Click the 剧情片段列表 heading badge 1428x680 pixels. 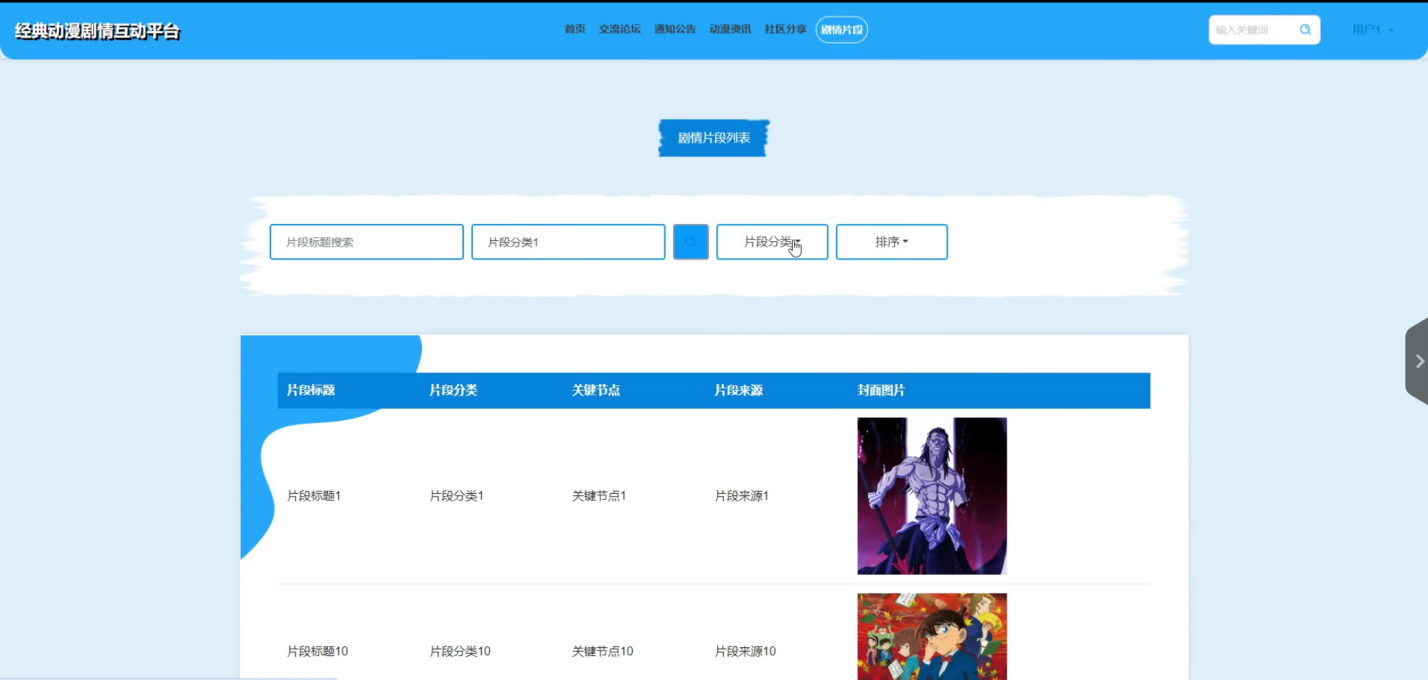coord(714,138)
